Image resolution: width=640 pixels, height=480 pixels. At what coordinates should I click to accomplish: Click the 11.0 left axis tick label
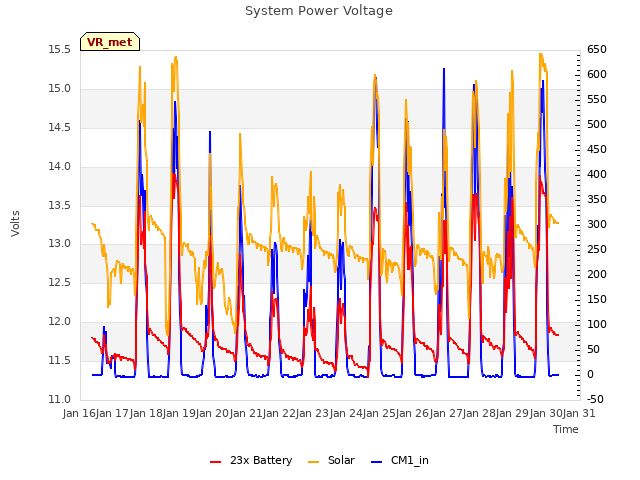pyautogui.click(x=59, y=399)
